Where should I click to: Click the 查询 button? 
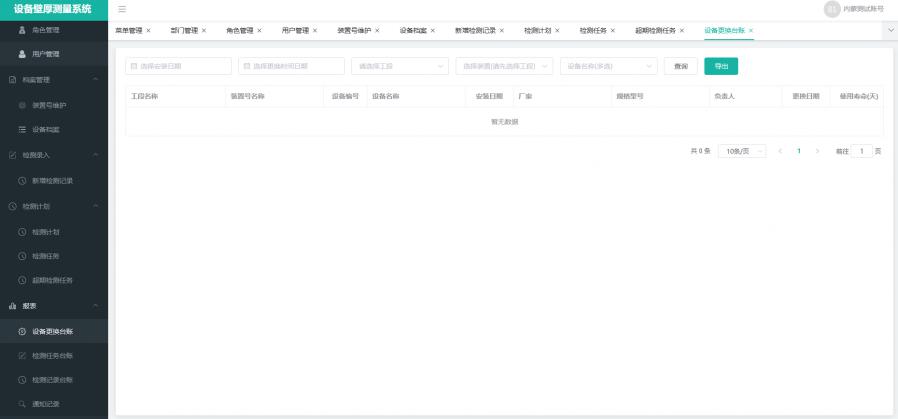tap(680, 66)
